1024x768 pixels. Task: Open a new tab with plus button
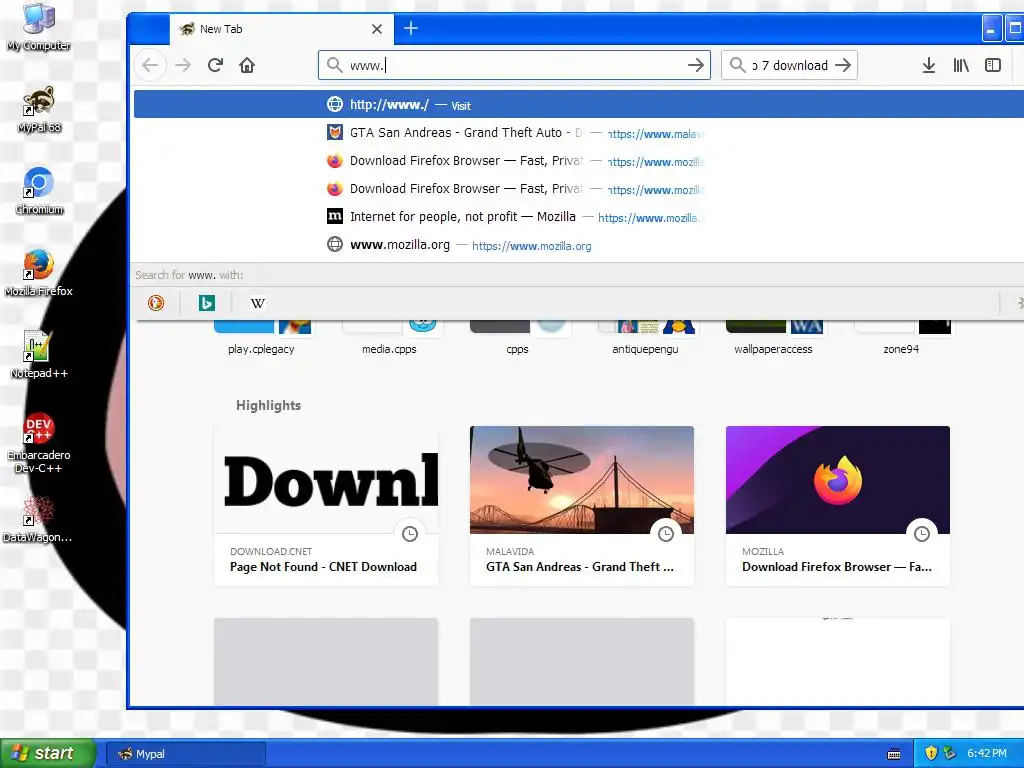coord(411,28)
